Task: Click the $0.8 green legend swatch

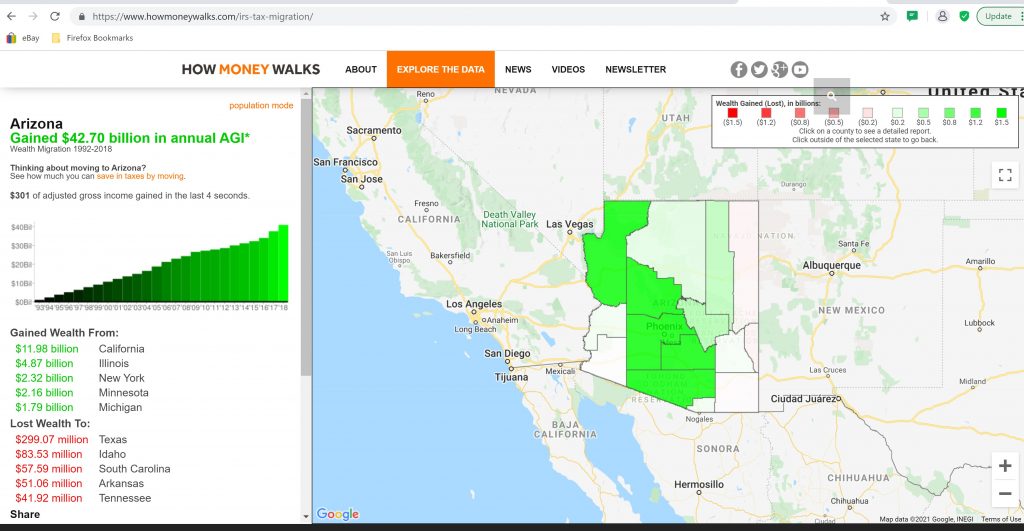Action: [950, 113]
